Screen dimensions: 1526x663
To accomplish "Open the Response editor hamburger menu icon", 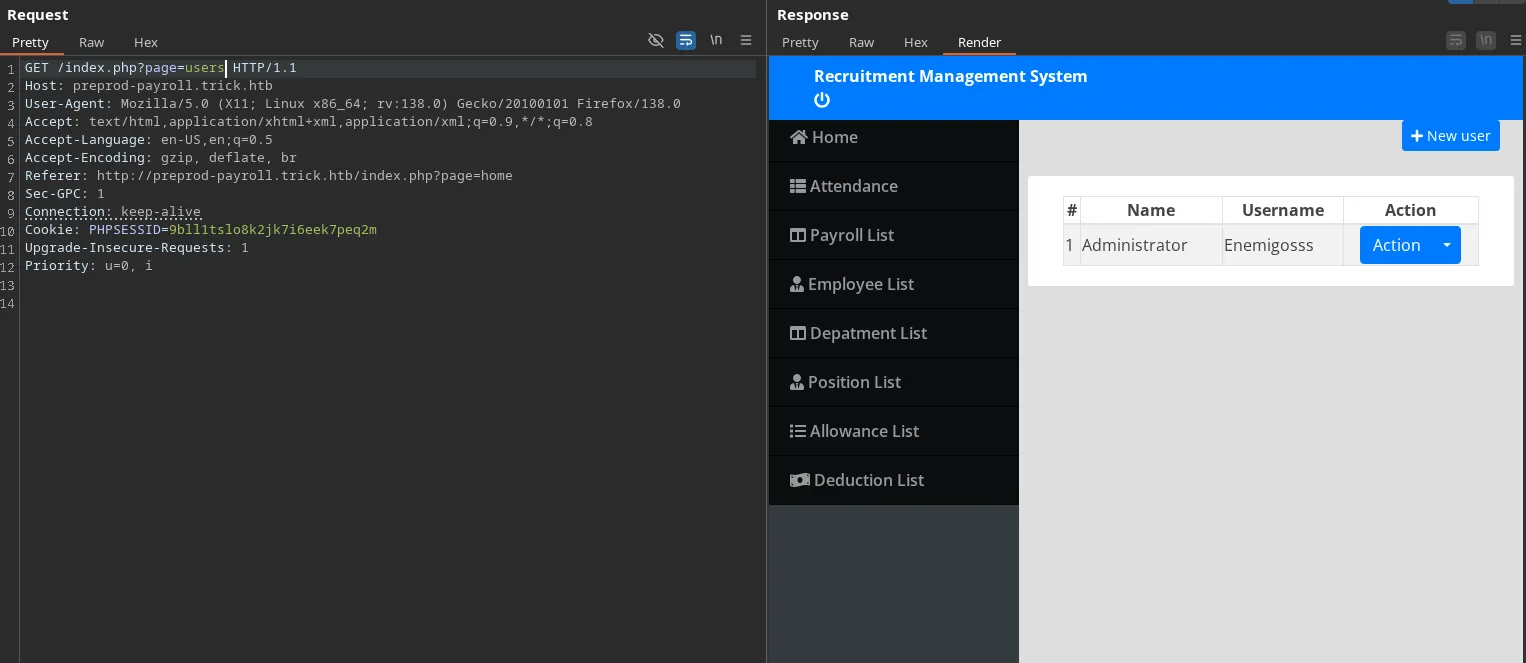I will 1516,40.
